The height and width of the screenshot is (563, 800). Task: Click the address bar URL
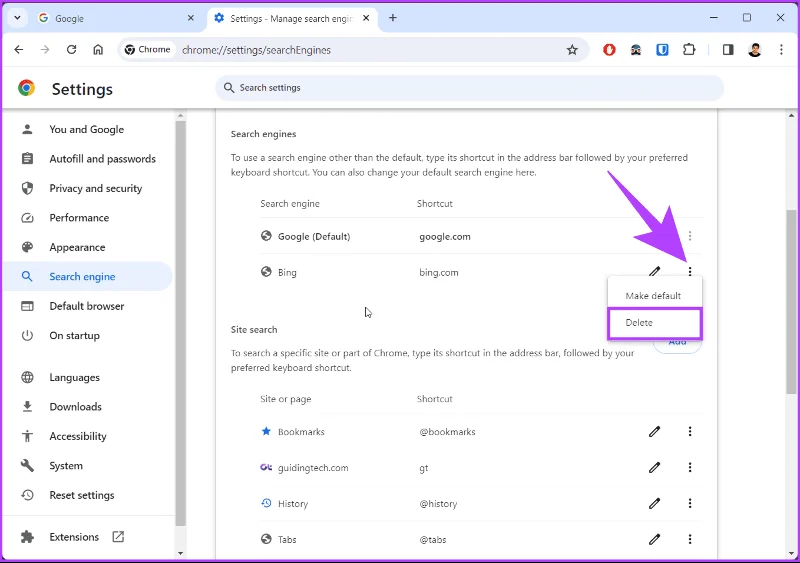256,50
